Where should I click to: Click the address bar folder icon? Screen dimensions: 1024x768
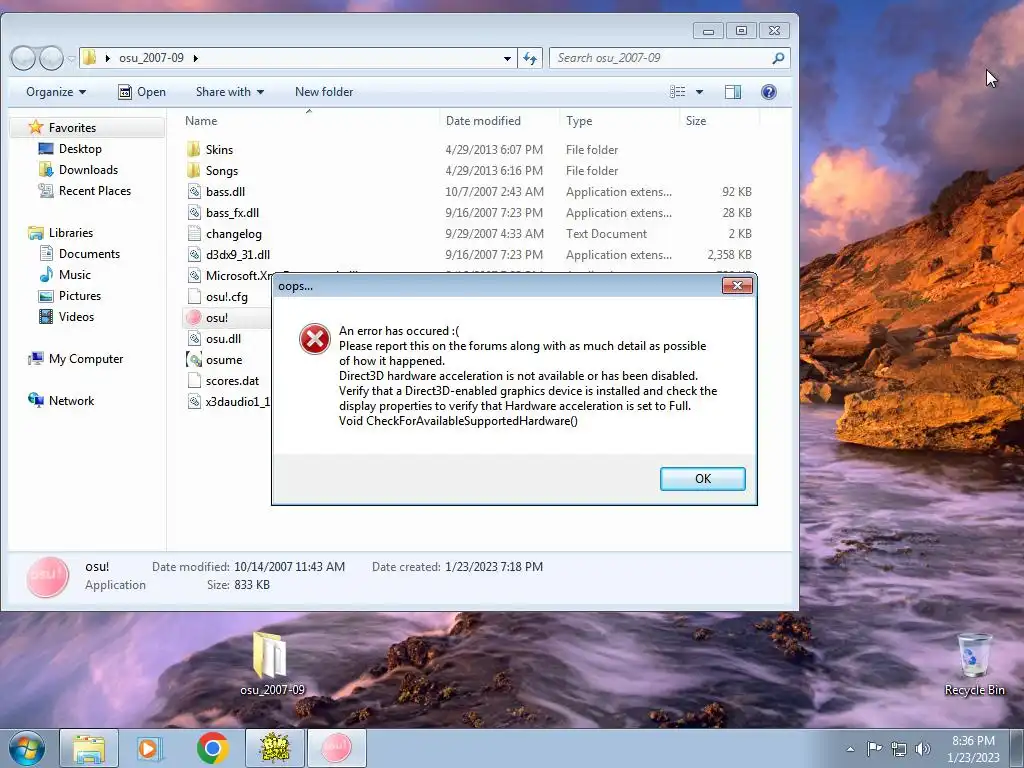(89, 57)
